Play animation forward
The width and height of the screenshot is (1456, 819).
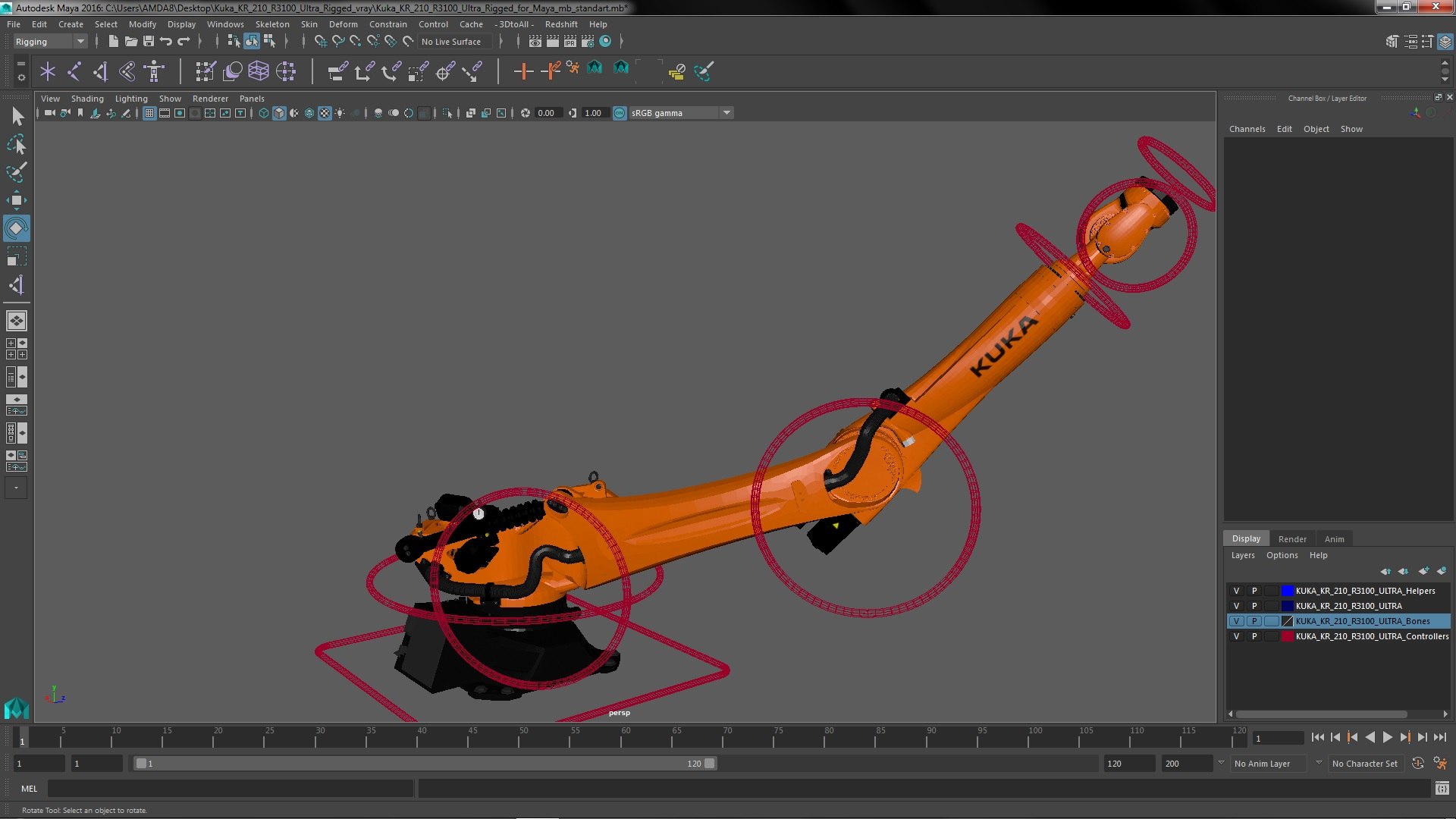pos(1387,737)
